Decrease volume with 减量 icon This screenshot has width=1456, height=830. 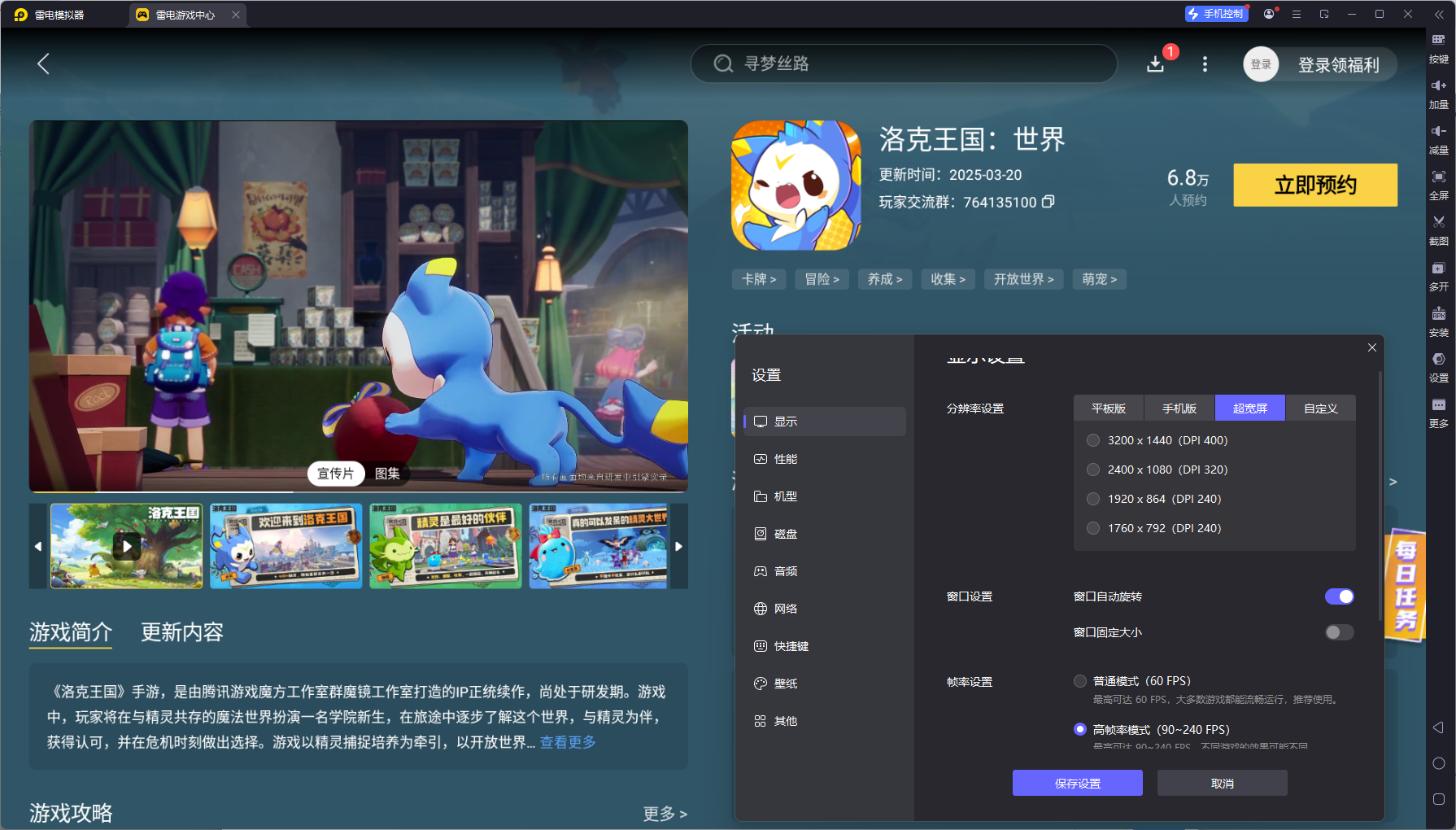point(1438,139)
